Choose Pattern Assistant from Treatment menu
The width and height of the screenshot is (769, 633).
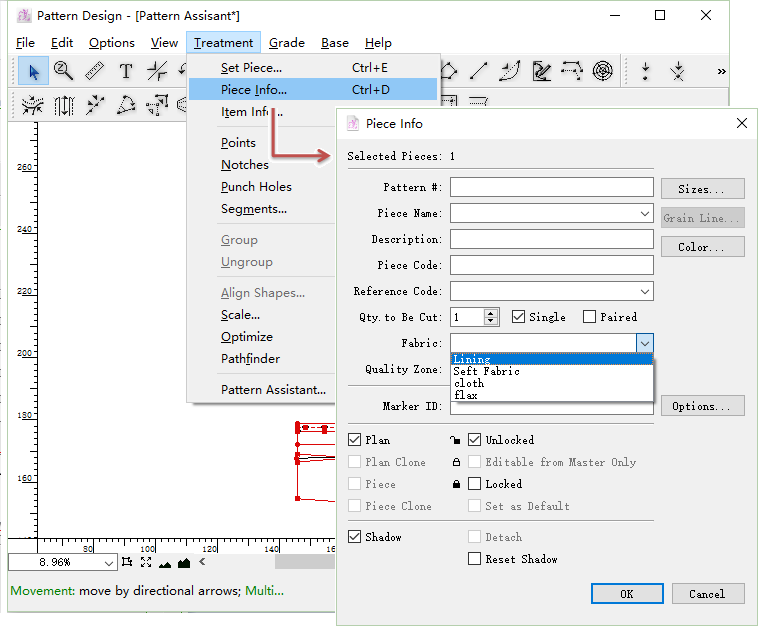pos(273,390)
